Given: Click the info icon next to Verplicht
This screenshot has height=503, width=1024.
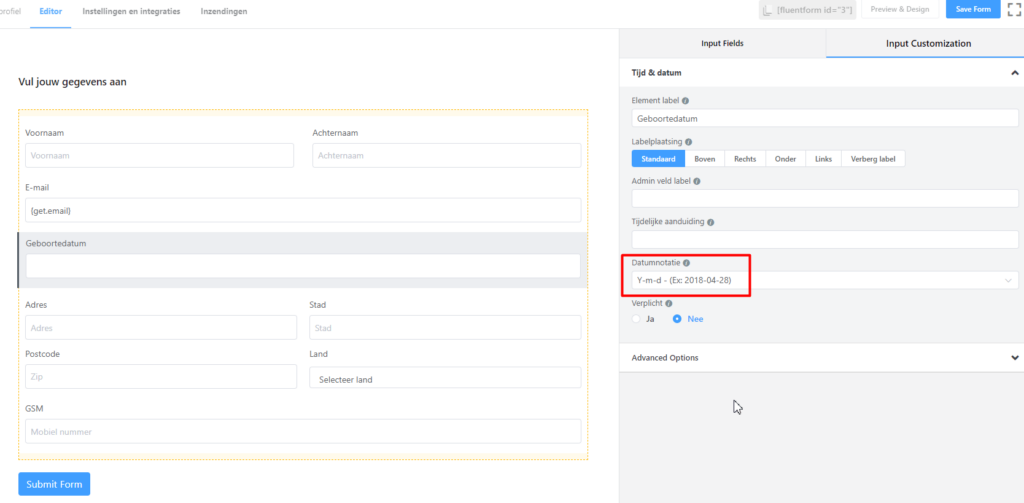Looking at the screenshot, I should pos(669,303).
